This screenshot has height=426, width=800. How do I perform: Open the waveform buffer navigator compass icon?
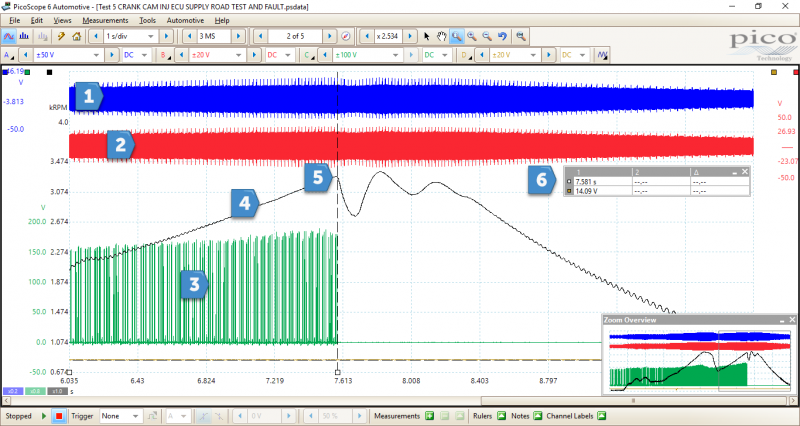click(x=345, y=36)
